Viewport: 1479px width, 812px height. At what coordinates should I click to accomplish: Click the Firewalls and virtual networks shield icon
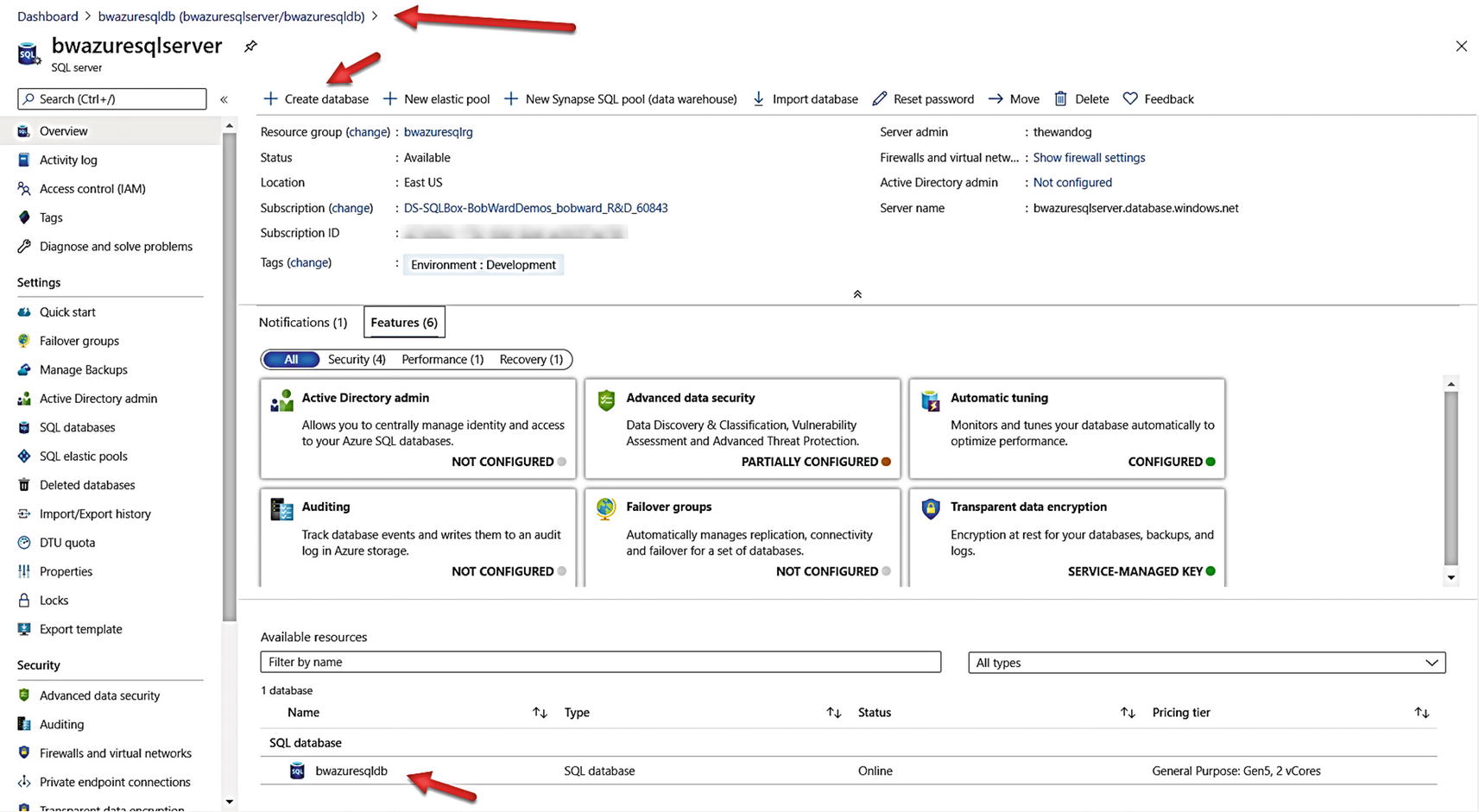(24, 752)
